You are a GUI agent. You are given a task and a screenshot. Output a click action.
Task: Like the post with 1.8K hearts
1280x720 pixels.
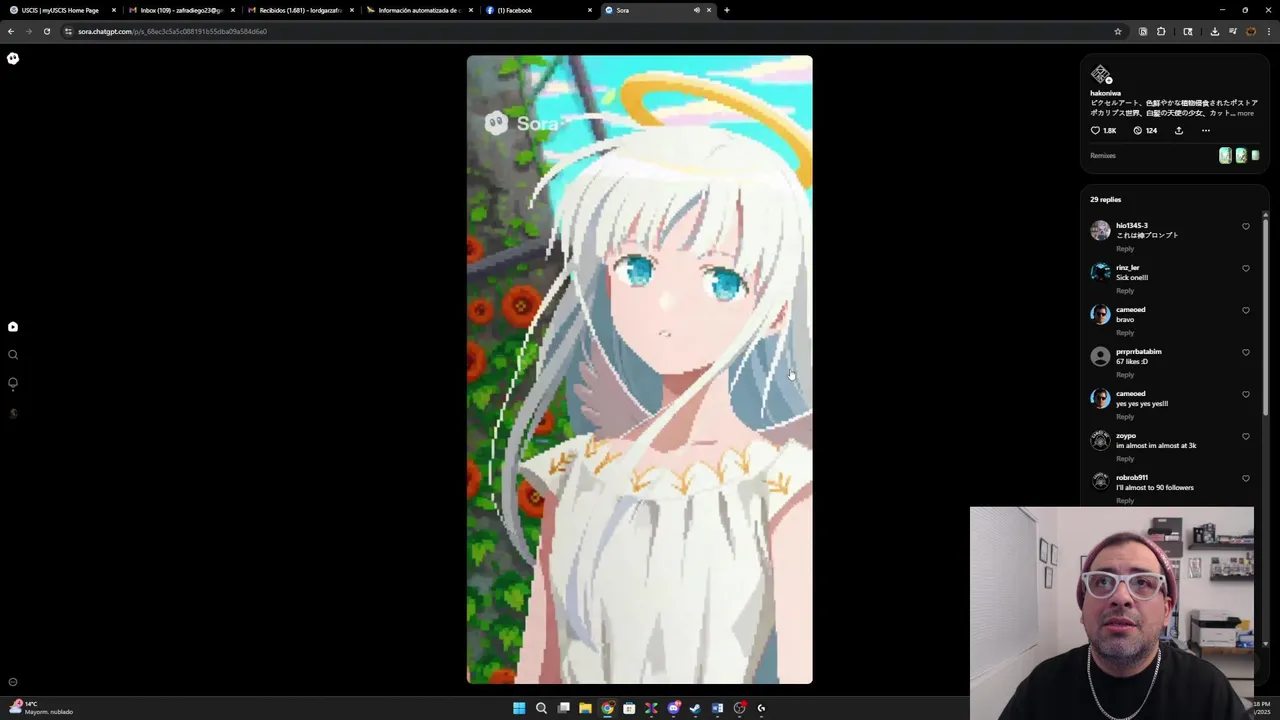1103,131
